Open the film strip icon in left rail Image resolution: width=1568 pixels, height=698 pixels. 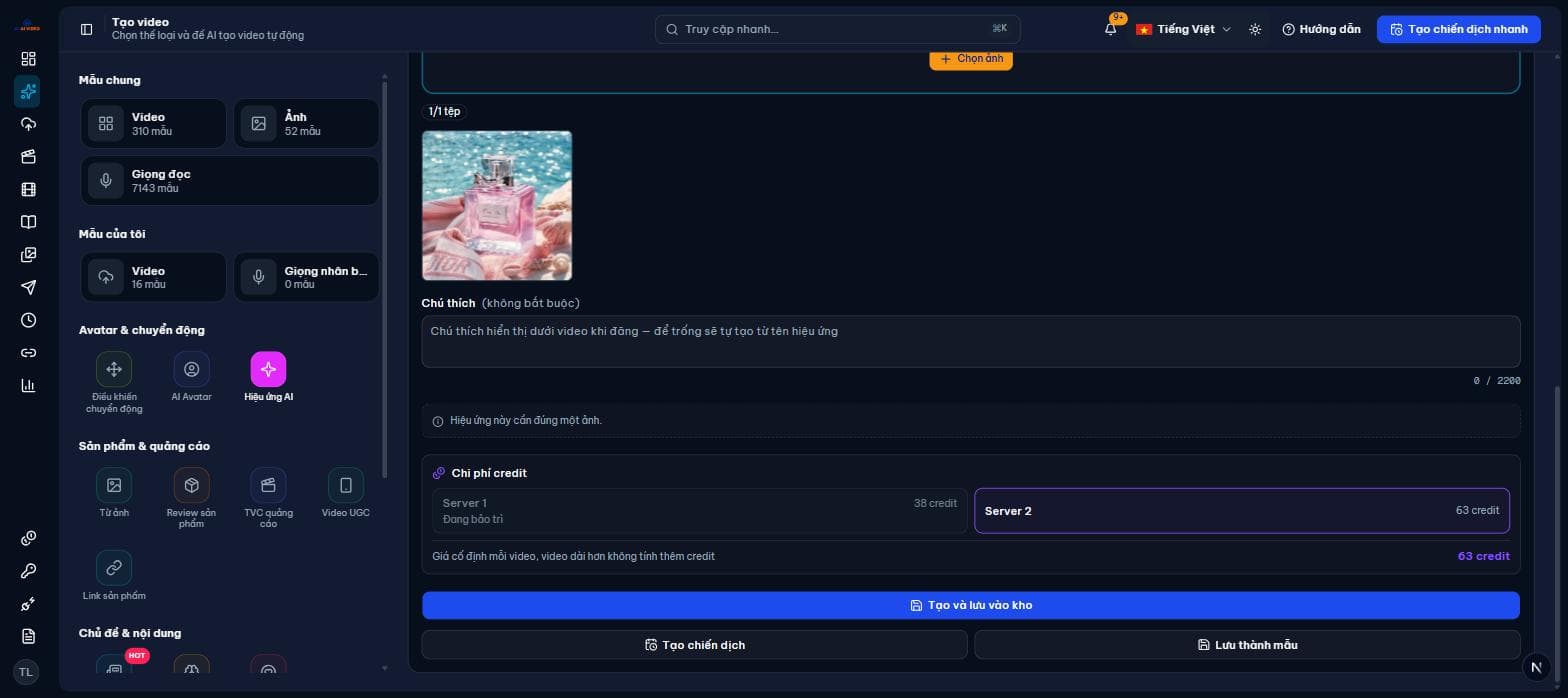click(28, 189)
